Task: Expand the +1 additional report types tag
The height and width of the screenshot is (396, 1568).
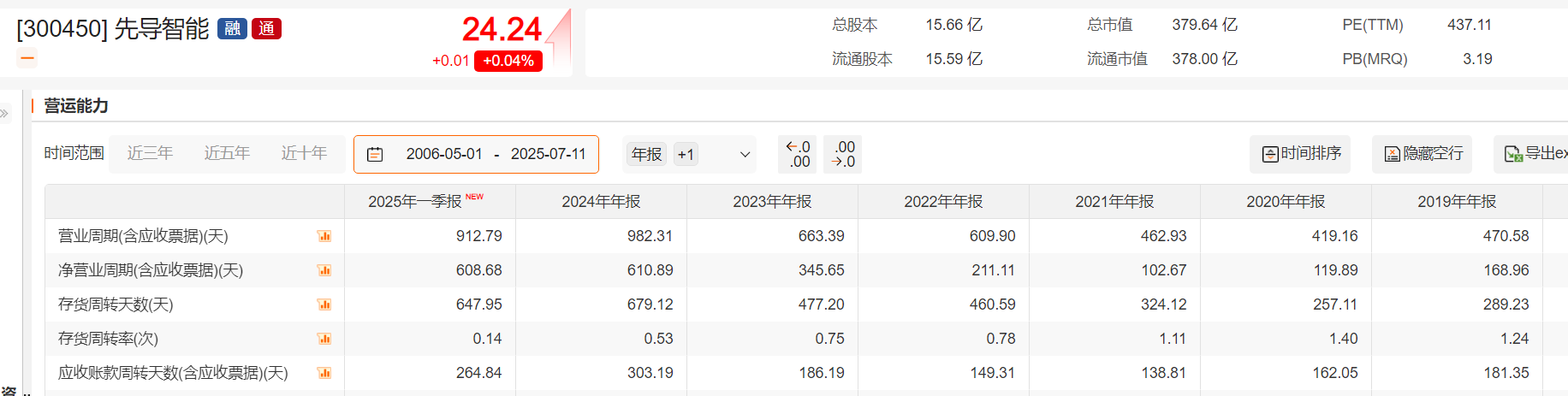Action: click(686, 154)
